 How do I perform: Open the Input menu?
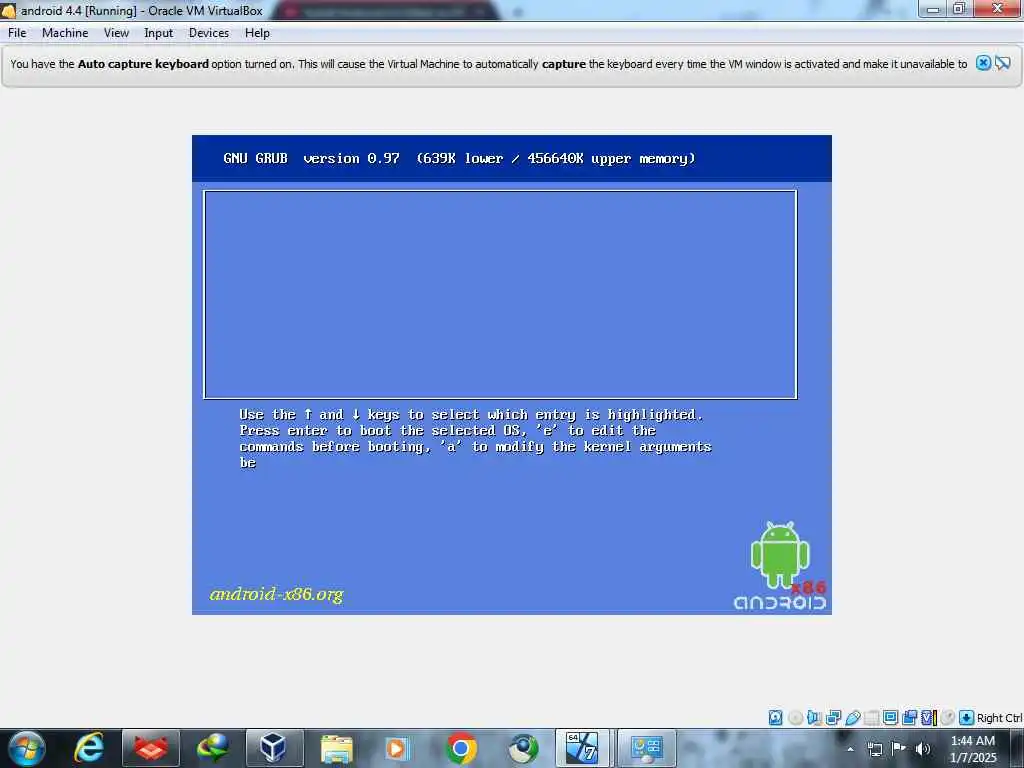tap(159, 33)
